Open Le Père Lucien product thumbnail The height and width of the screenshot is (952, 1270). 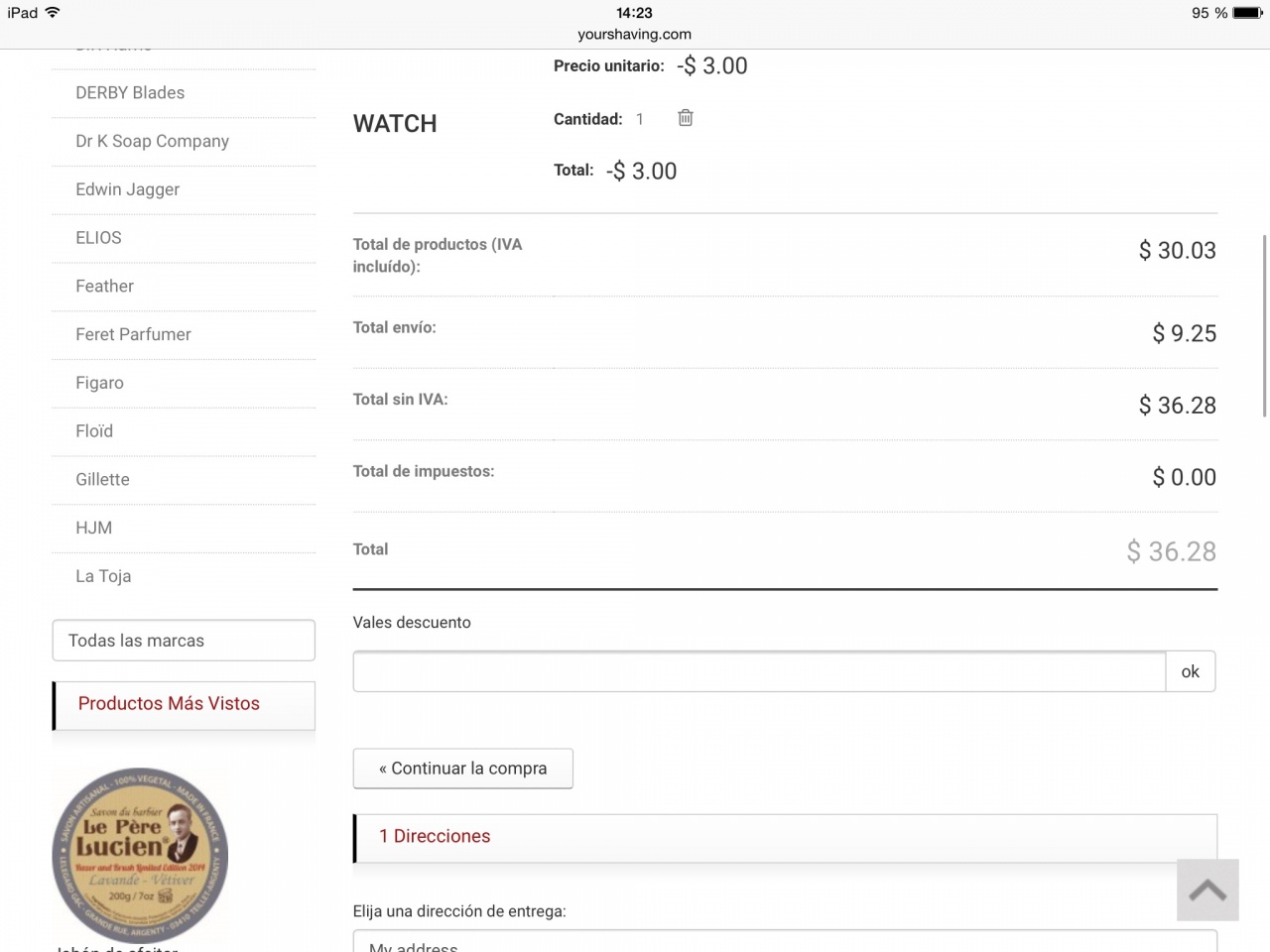140,855
